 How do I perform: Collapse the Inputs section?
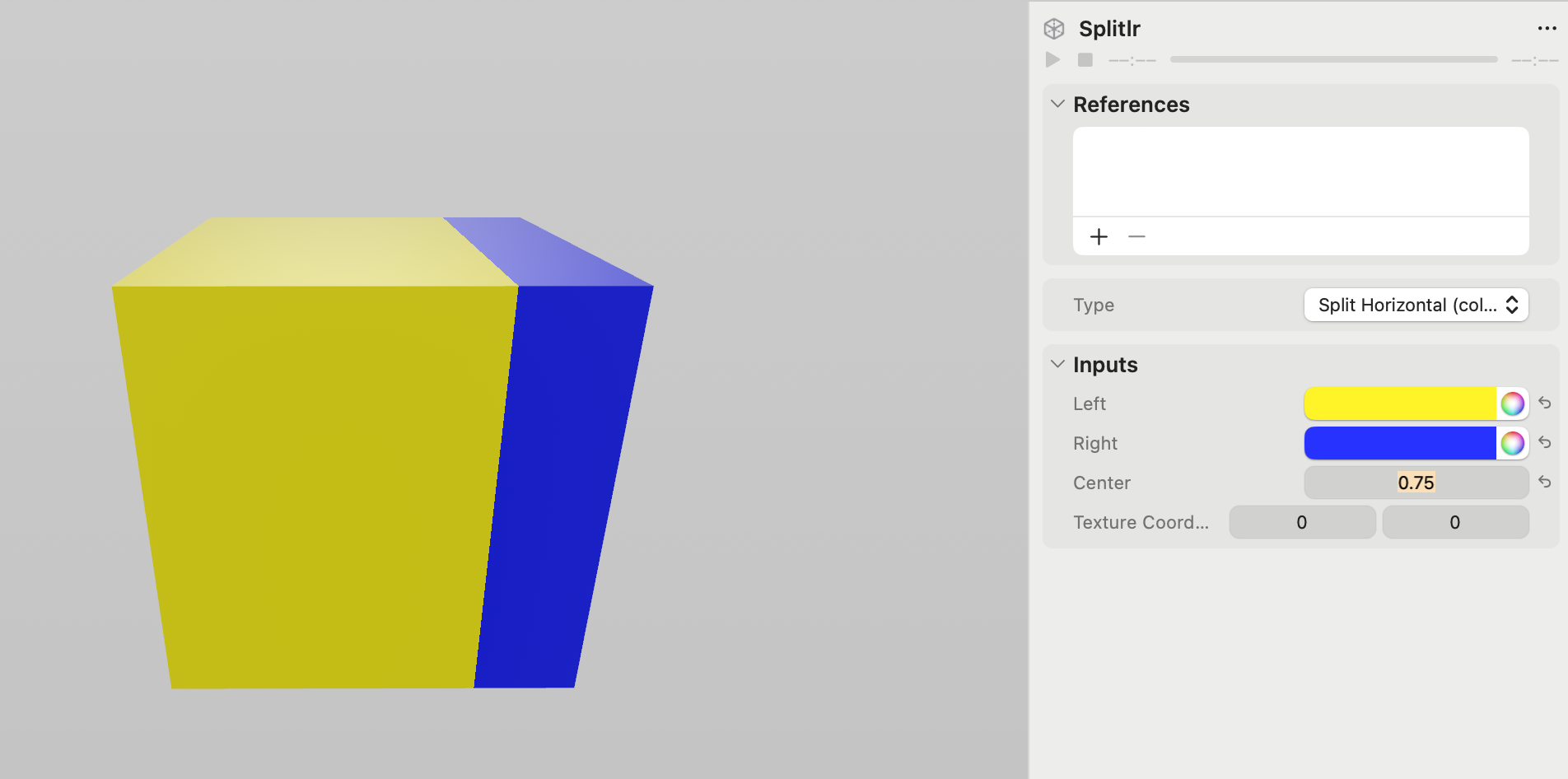tap(1057, 364)
